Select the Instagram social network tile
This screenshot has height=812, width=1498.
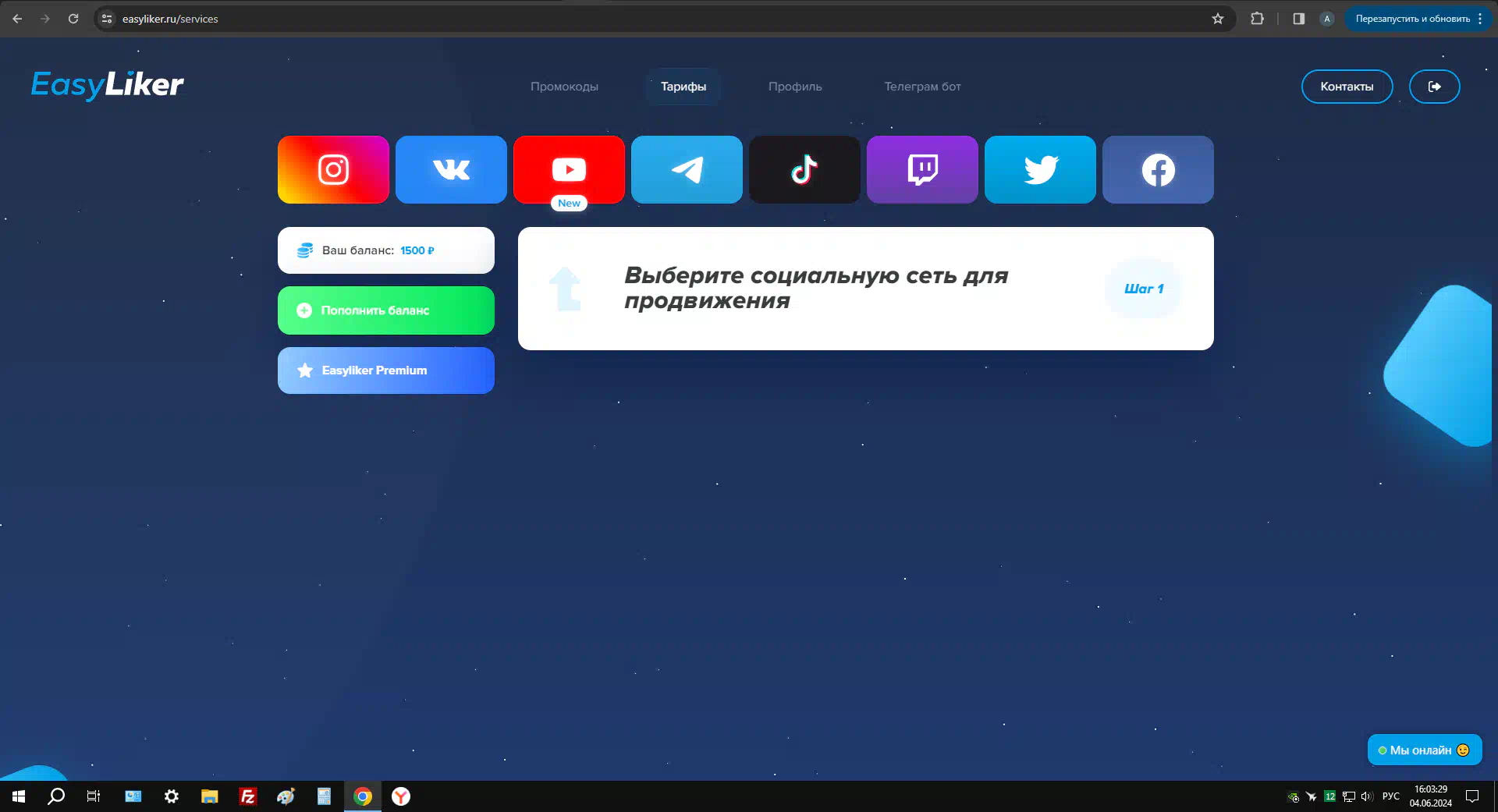pos(333,169)
